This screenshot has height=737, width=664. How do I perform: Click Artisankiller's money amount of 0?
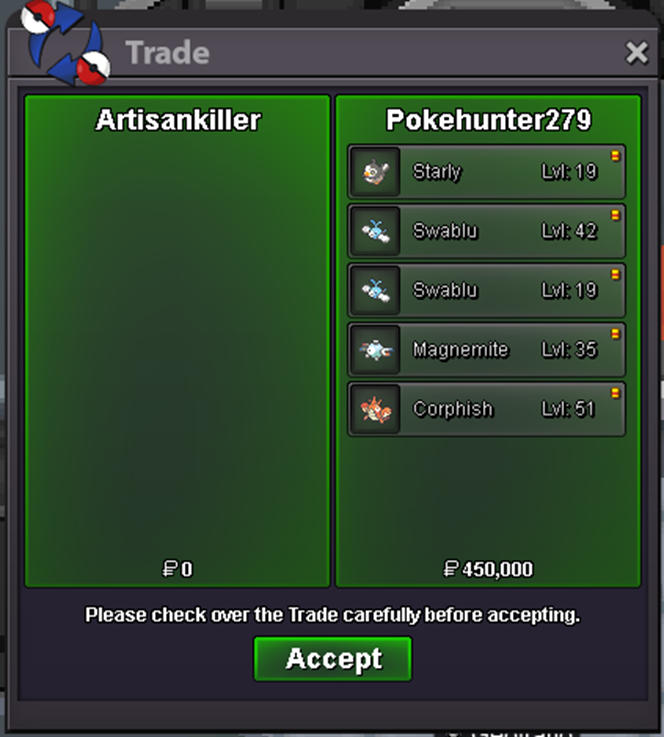(178, 569)
